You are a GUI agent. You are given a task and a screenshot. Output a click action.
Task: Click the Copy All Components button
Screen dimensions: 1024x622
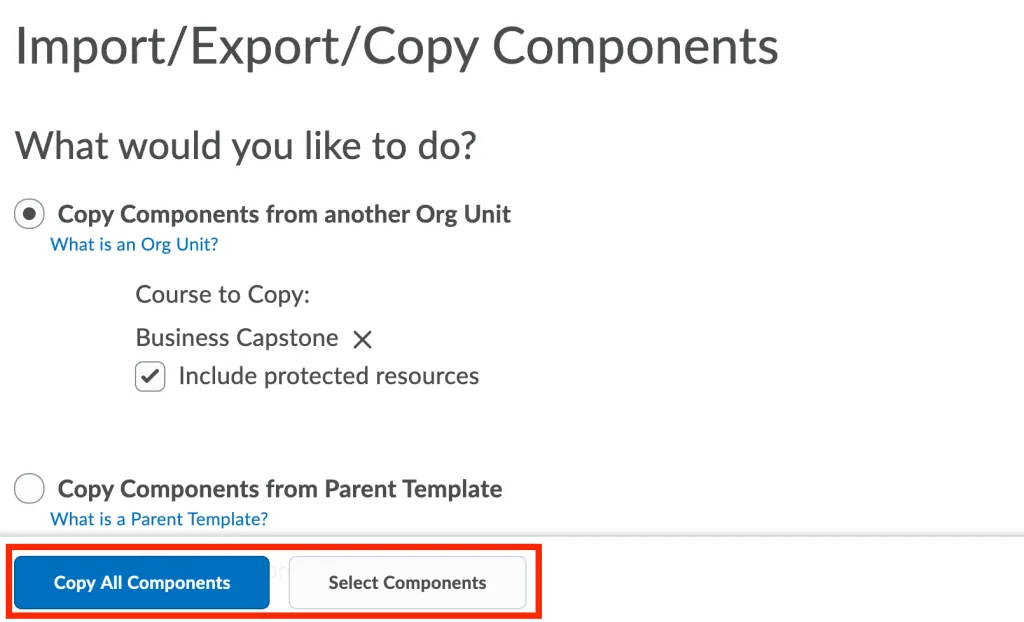point(142,583)
